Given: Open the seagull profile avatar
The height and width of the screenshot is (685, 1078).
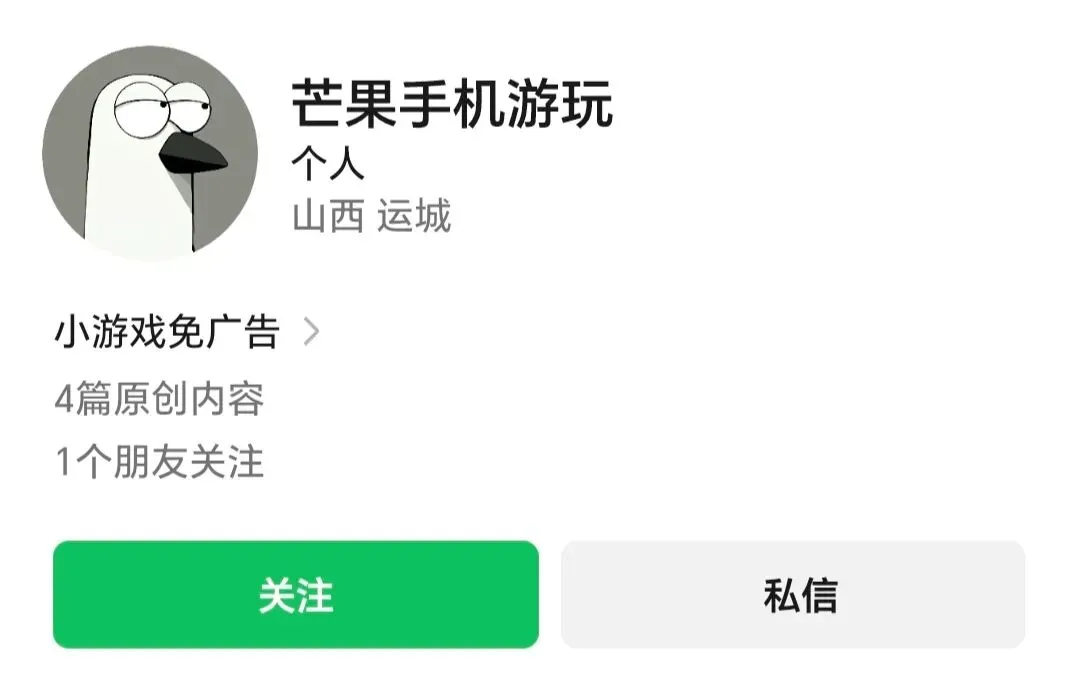Looking at the screenshot, I should (150, 153).
